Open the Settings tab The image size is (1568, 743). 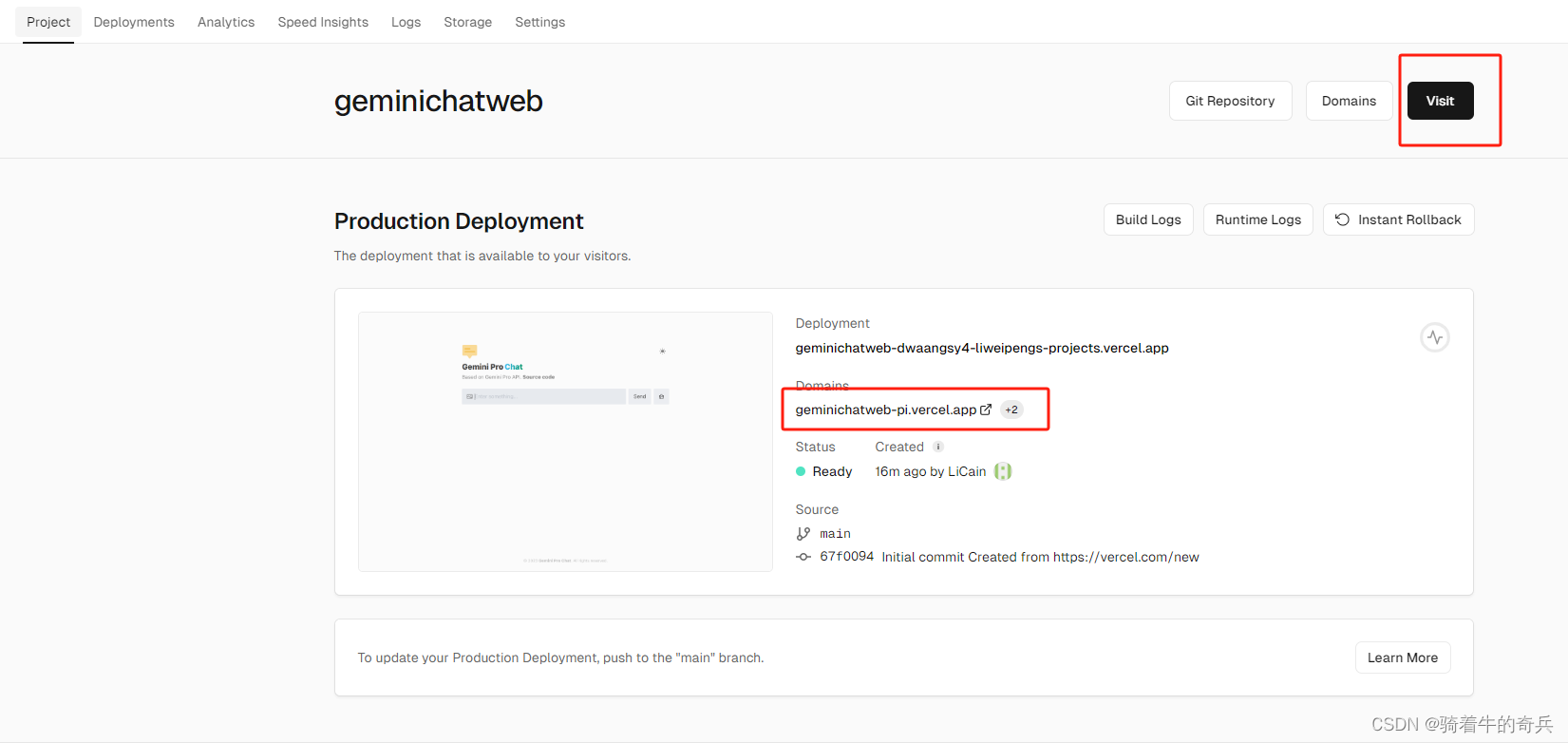click(x=540, y=22)
